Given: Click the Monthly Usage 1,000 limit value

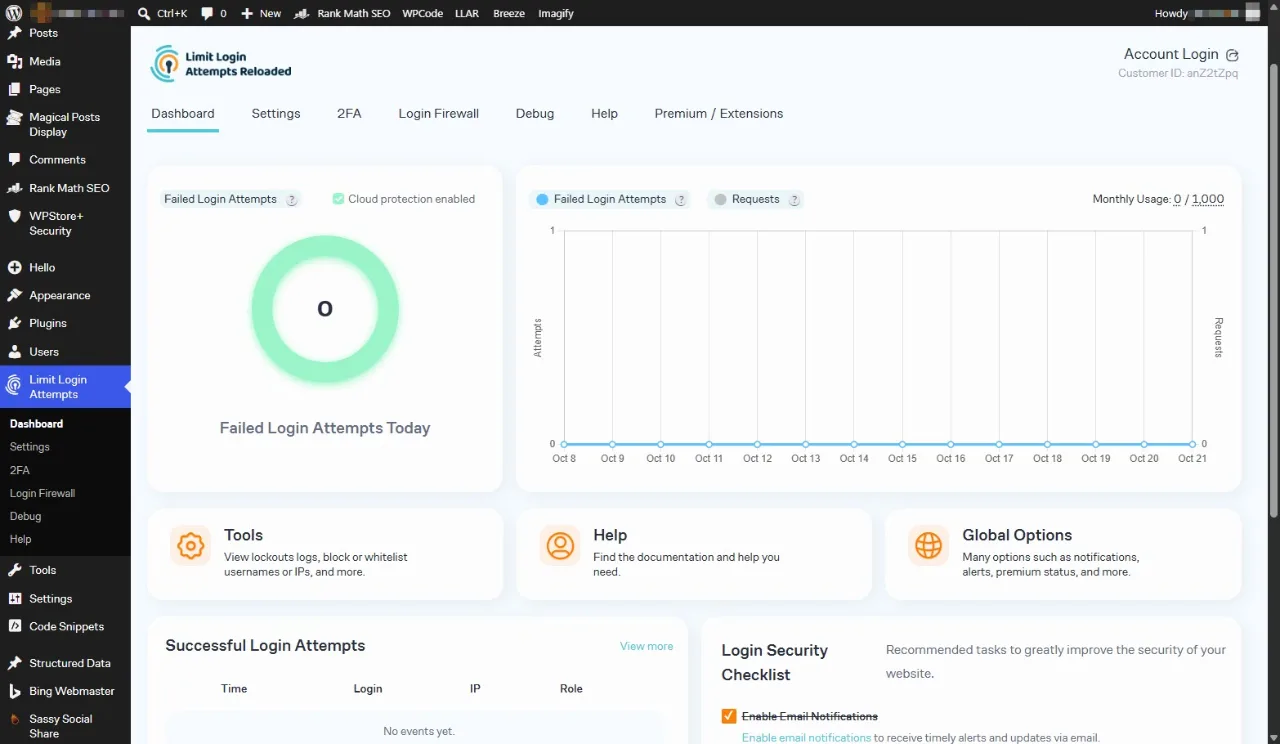Looking at the screenshot, I should tap(1208, 199).
